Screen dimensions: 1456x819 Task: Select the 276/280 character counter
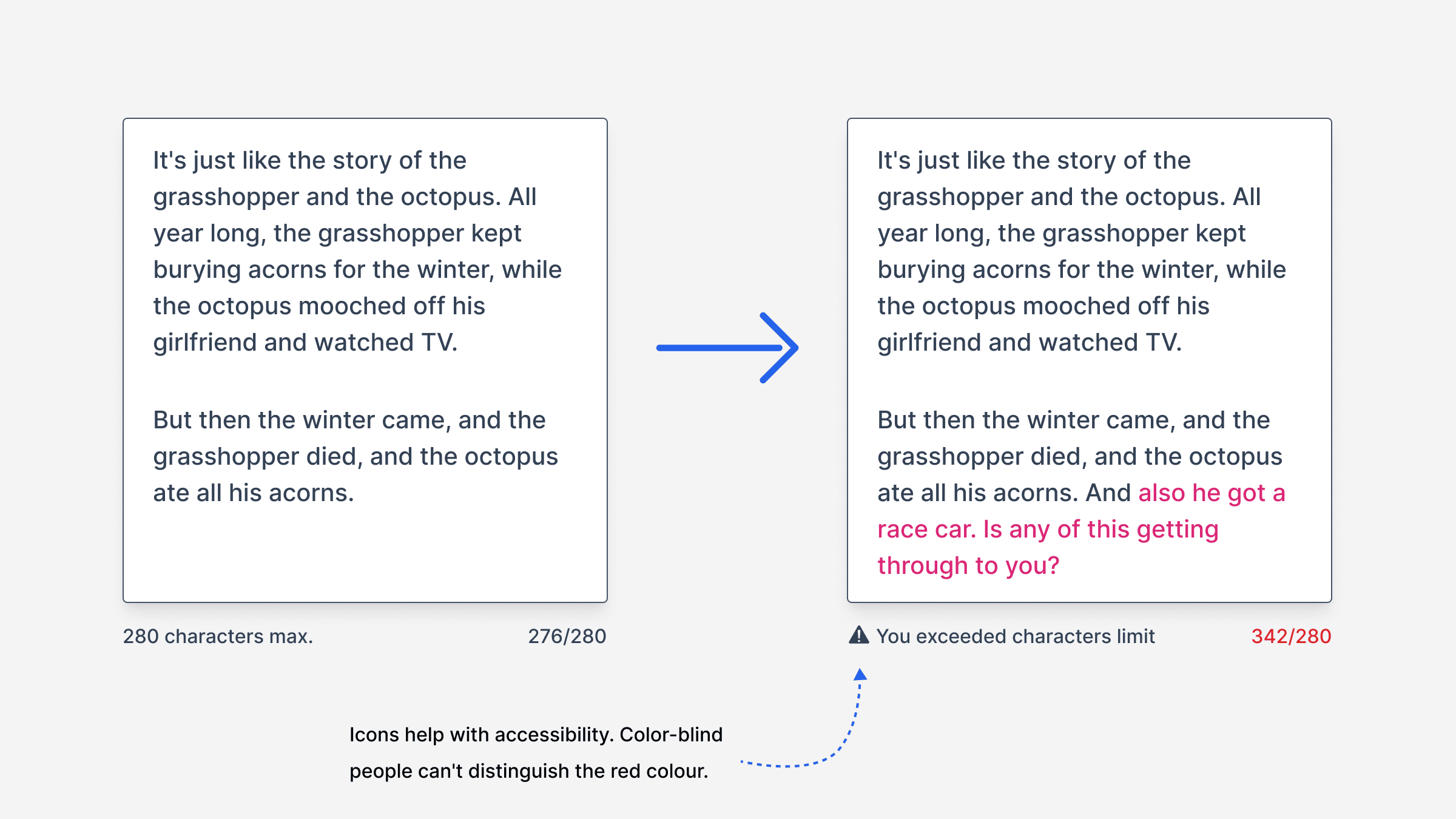click(x=567, y=636)
